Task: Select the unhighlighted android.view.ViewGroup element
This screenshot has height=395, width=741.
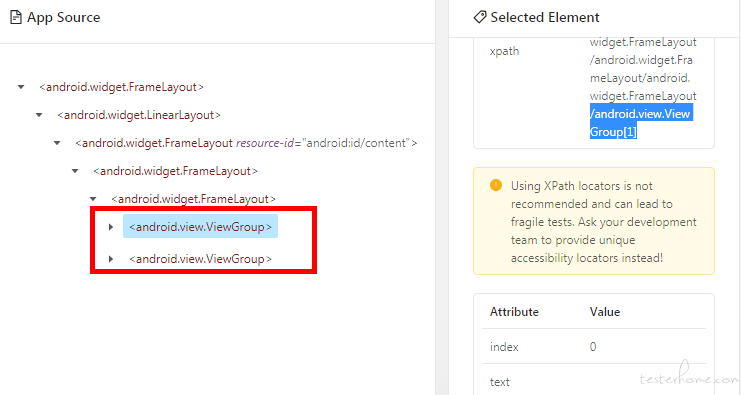Action: [x=200, y=259]
